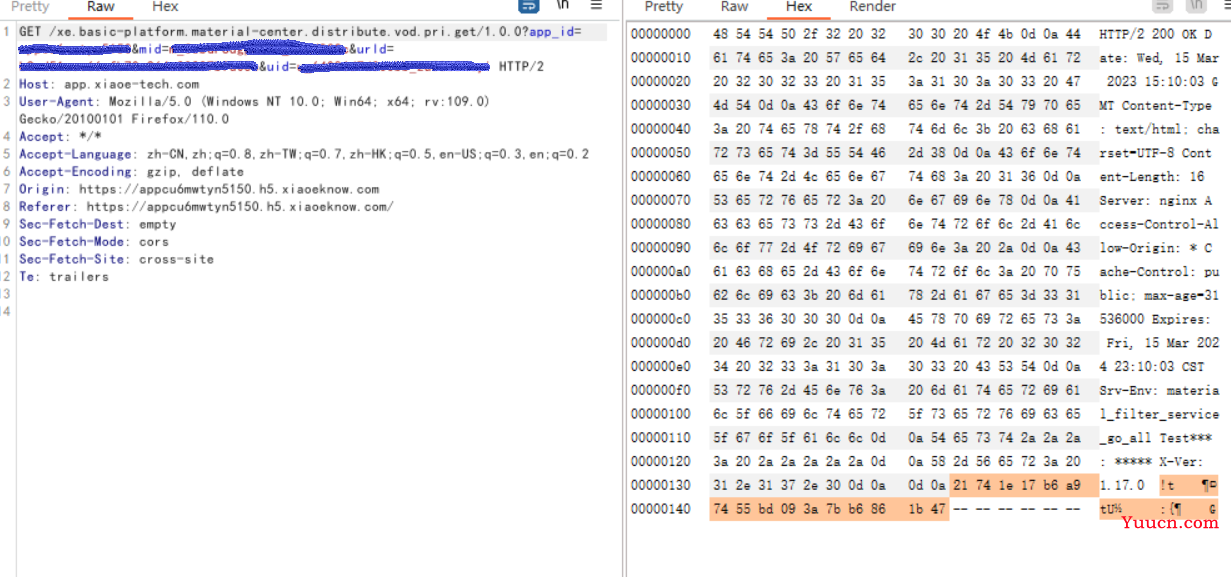Screen dimensions: 1231x577
Task: Click ASCII text 'HTTP/2 200 OK D'
Action: tap(1155, 34)
